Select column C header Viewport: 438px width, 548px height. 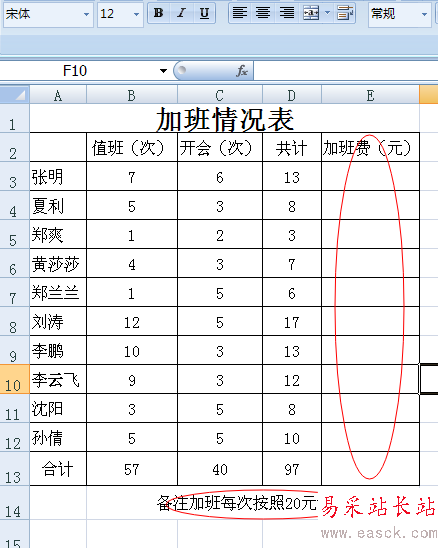(220, 95)
